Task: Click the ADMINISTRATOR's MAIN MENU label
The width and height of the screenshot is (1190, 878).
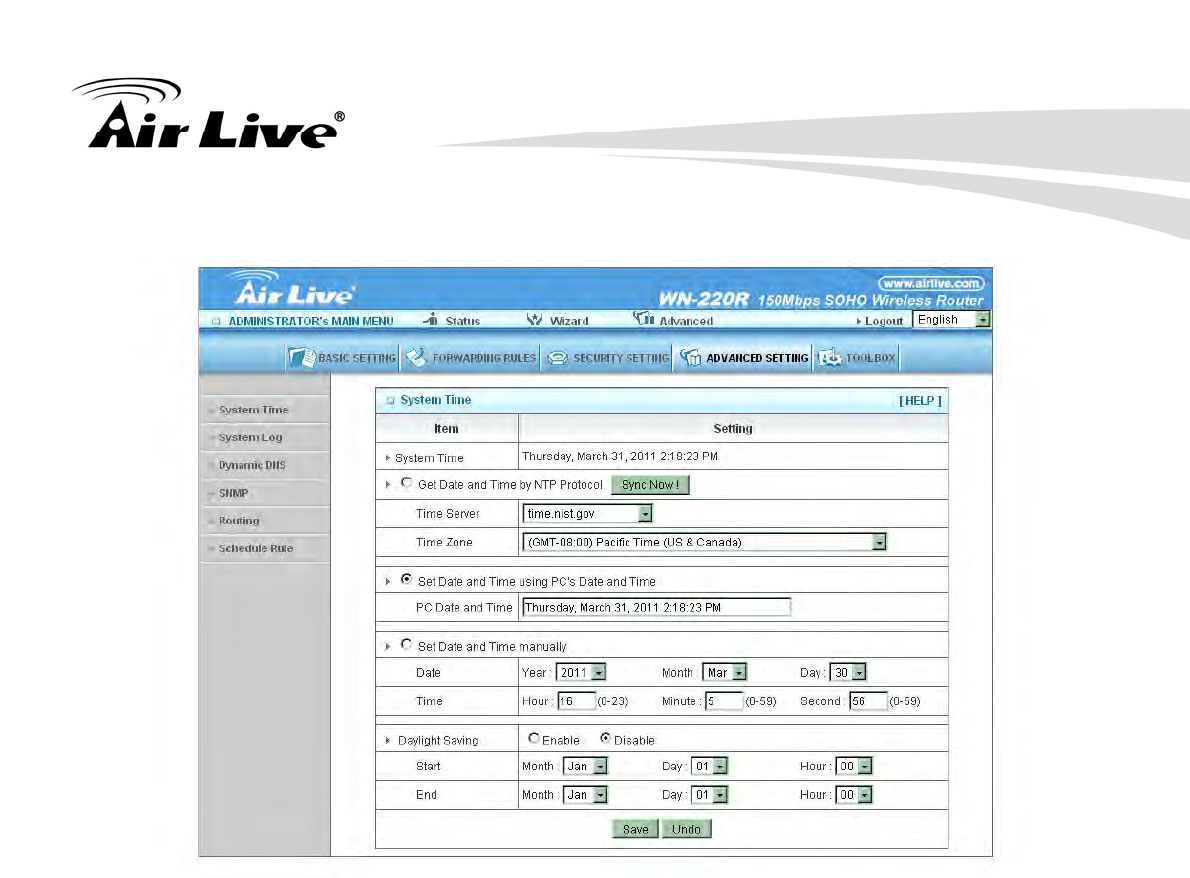Action: [310, 321]
